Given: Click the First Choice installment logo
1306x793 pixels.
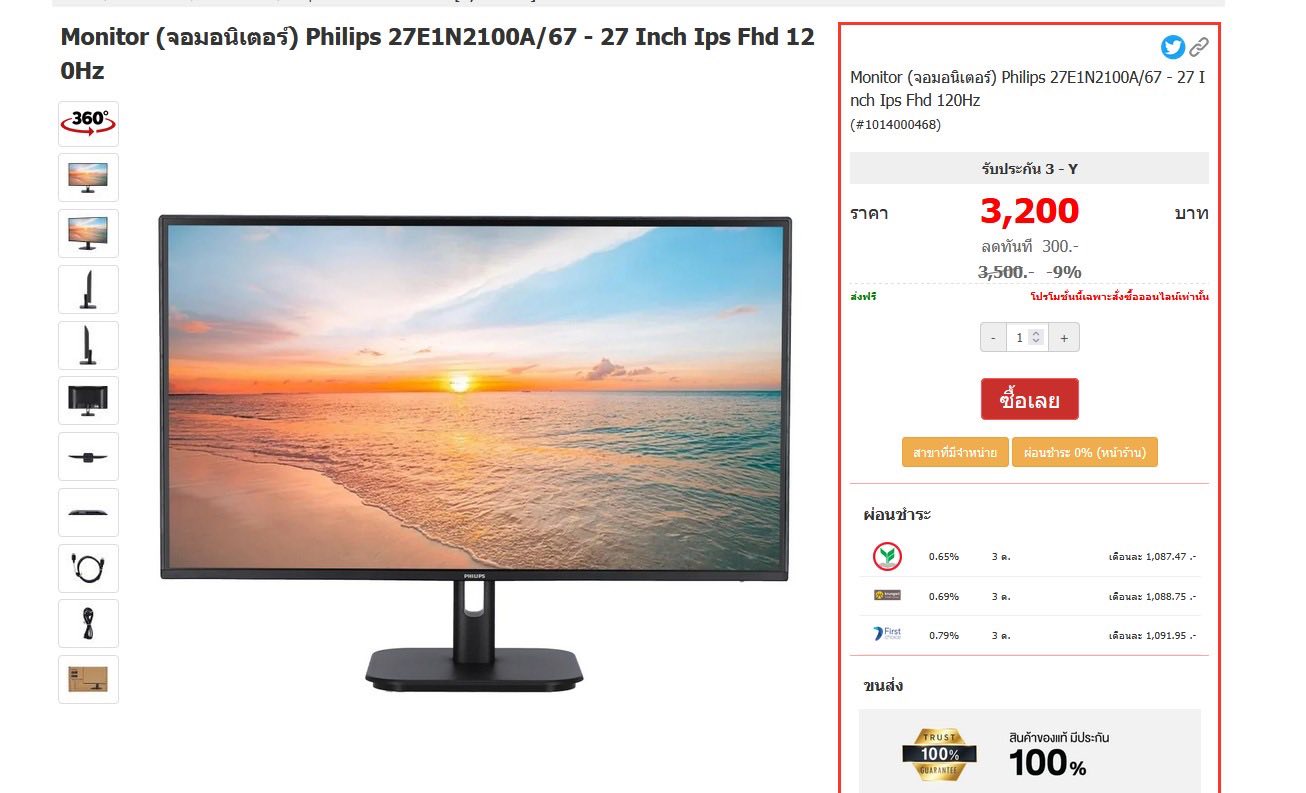Looking at the screenshot, I should [x=886, y=634].
